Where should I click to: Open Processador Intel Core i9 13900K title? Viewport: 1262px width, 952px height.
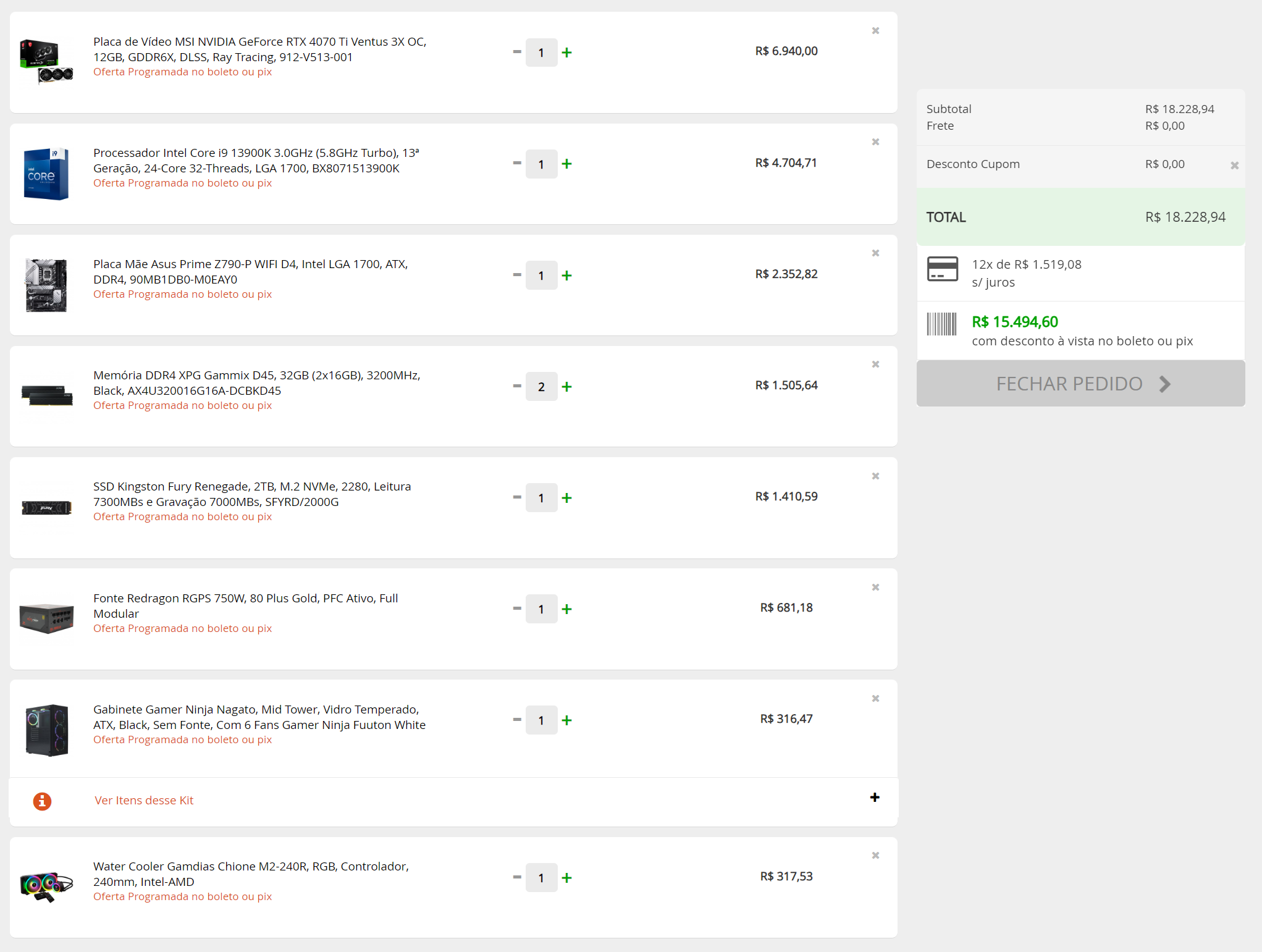coord(256,161)
